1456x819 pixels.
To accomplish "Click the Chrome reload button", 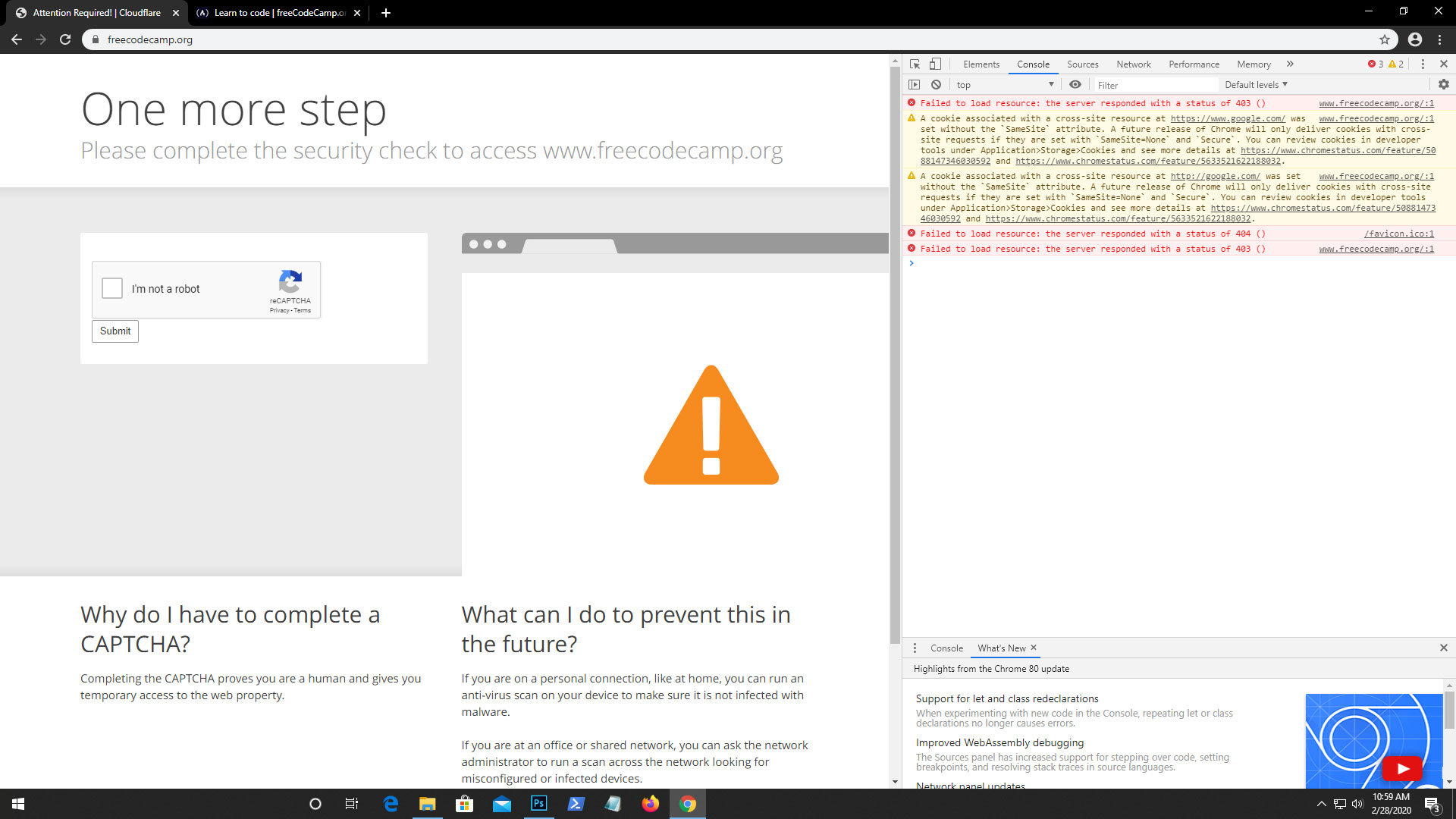I will tap(65, 39).
